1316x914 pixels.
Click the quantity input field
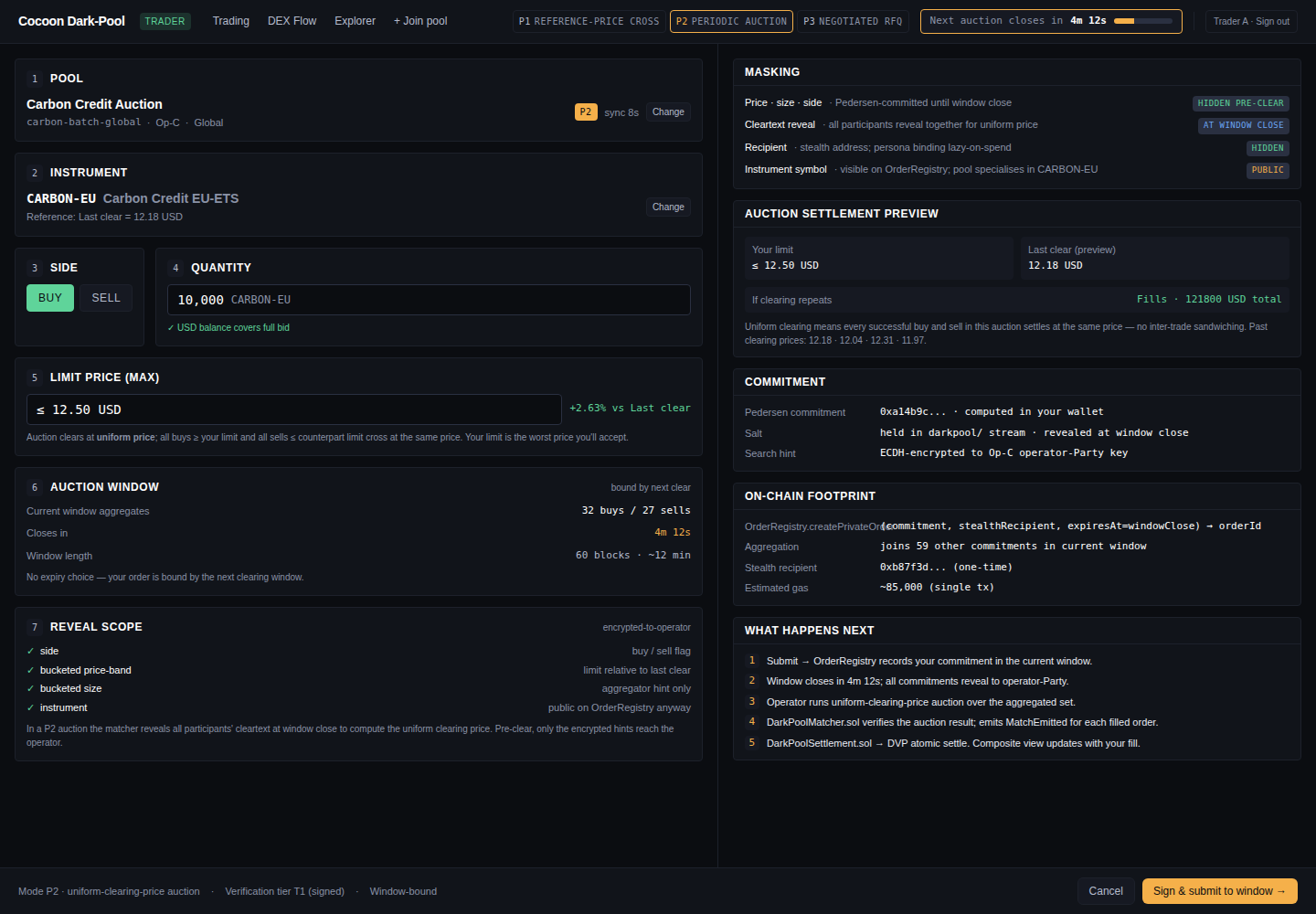[x=429, y=300]
